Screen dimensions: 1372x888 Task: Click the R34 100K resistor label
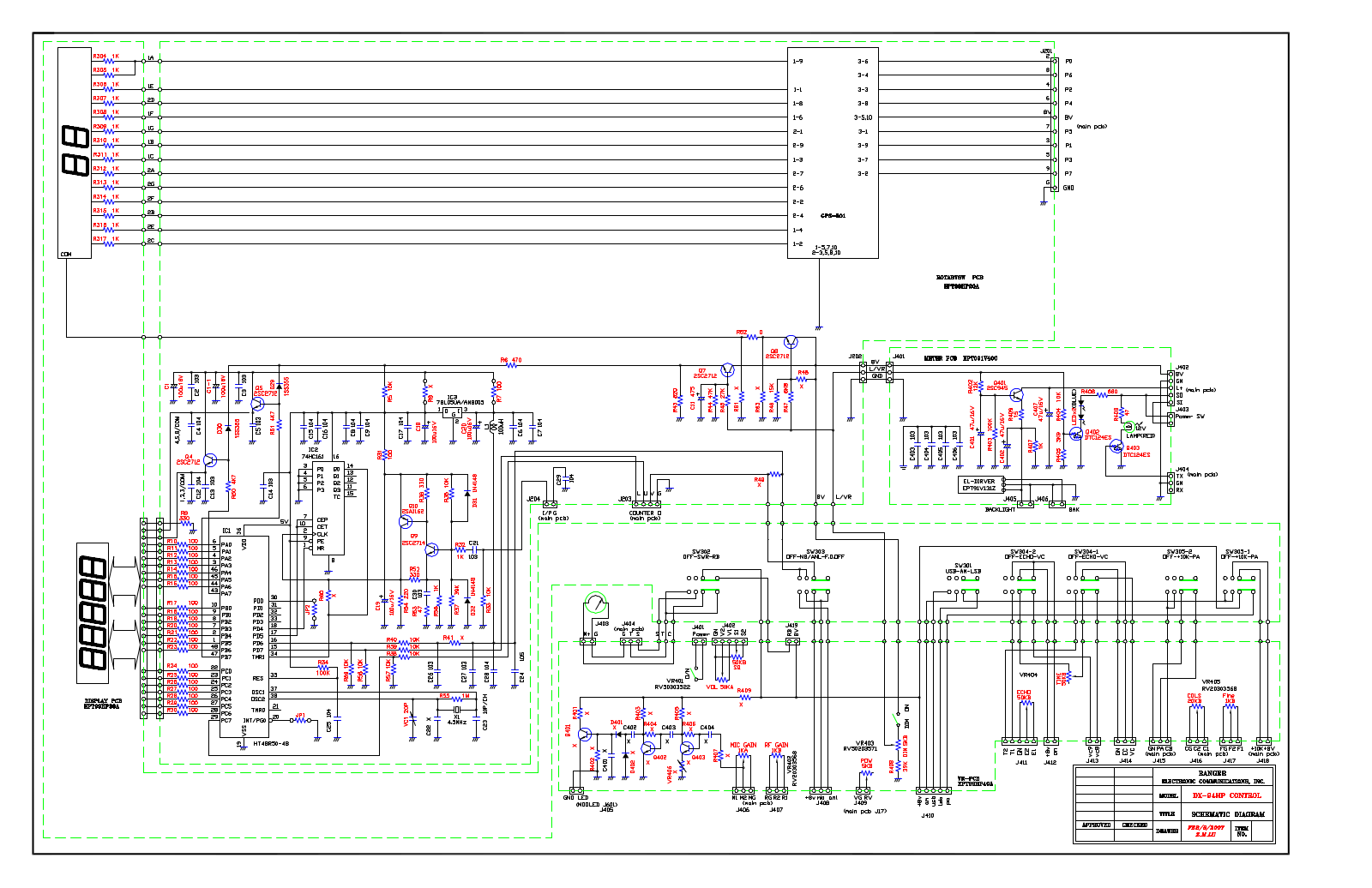(322, 668)
